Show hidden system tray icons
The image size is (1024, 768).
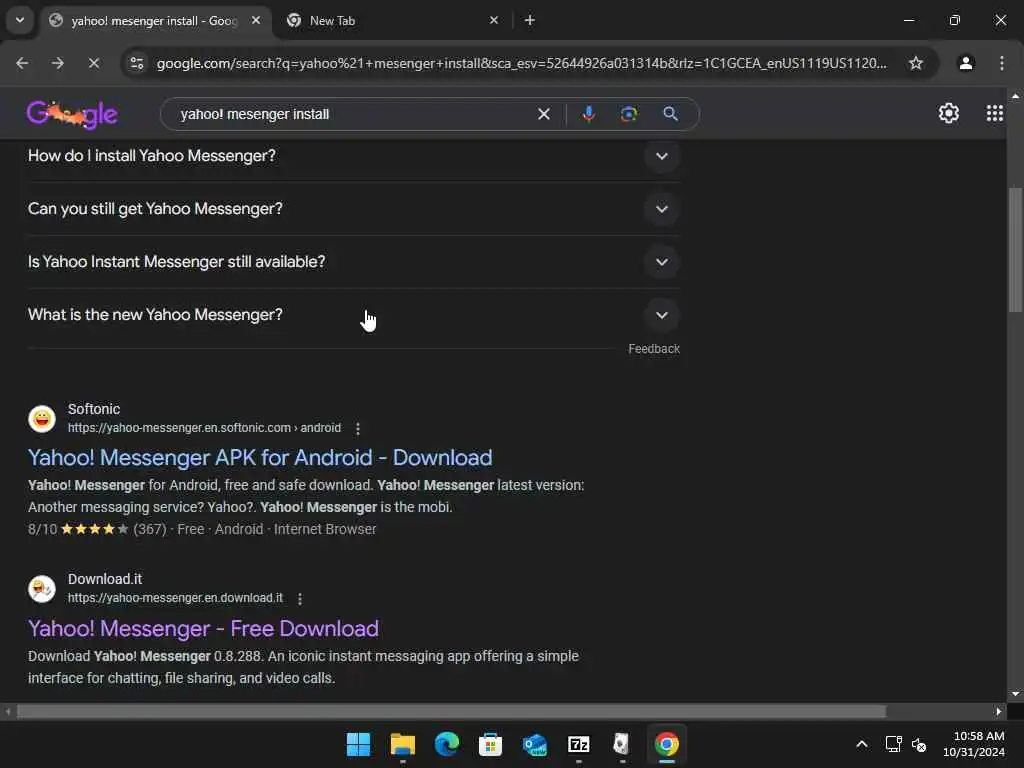tap(861, 744)
